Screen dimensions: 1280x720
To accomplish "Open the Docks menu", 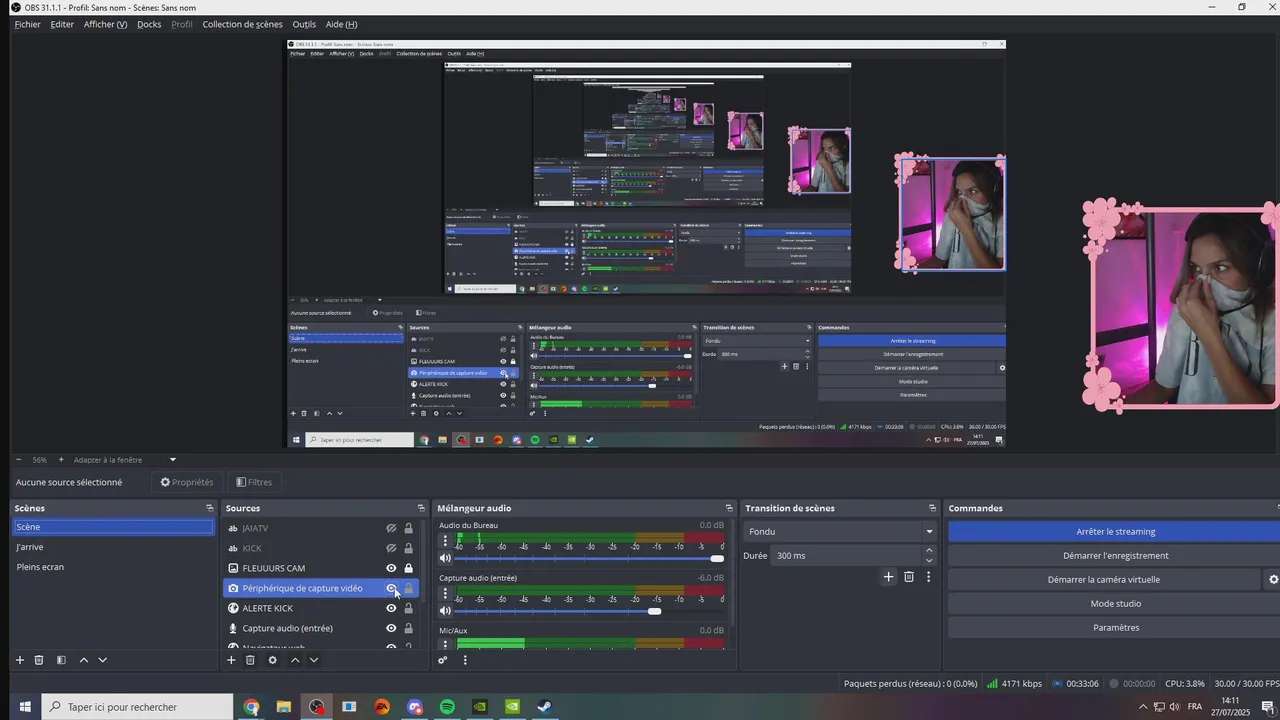I will (x=149, y=24).
